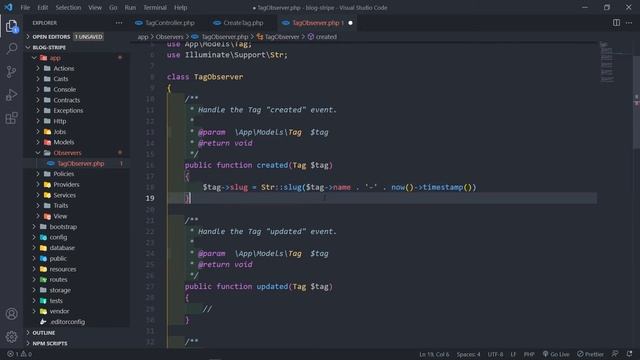Open Go menu

pyautogui.click(x=113, y=7)
